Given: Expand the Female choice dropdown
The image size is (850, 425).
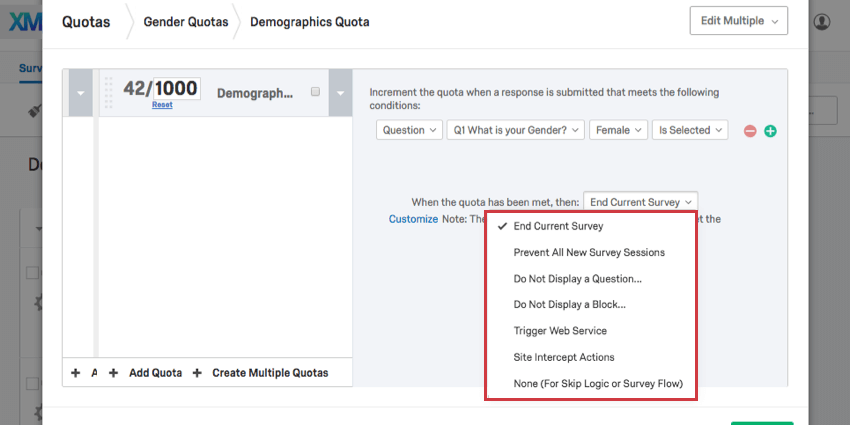Looking at the screenshot, I should pyautogui.click(x=616, y=130).
